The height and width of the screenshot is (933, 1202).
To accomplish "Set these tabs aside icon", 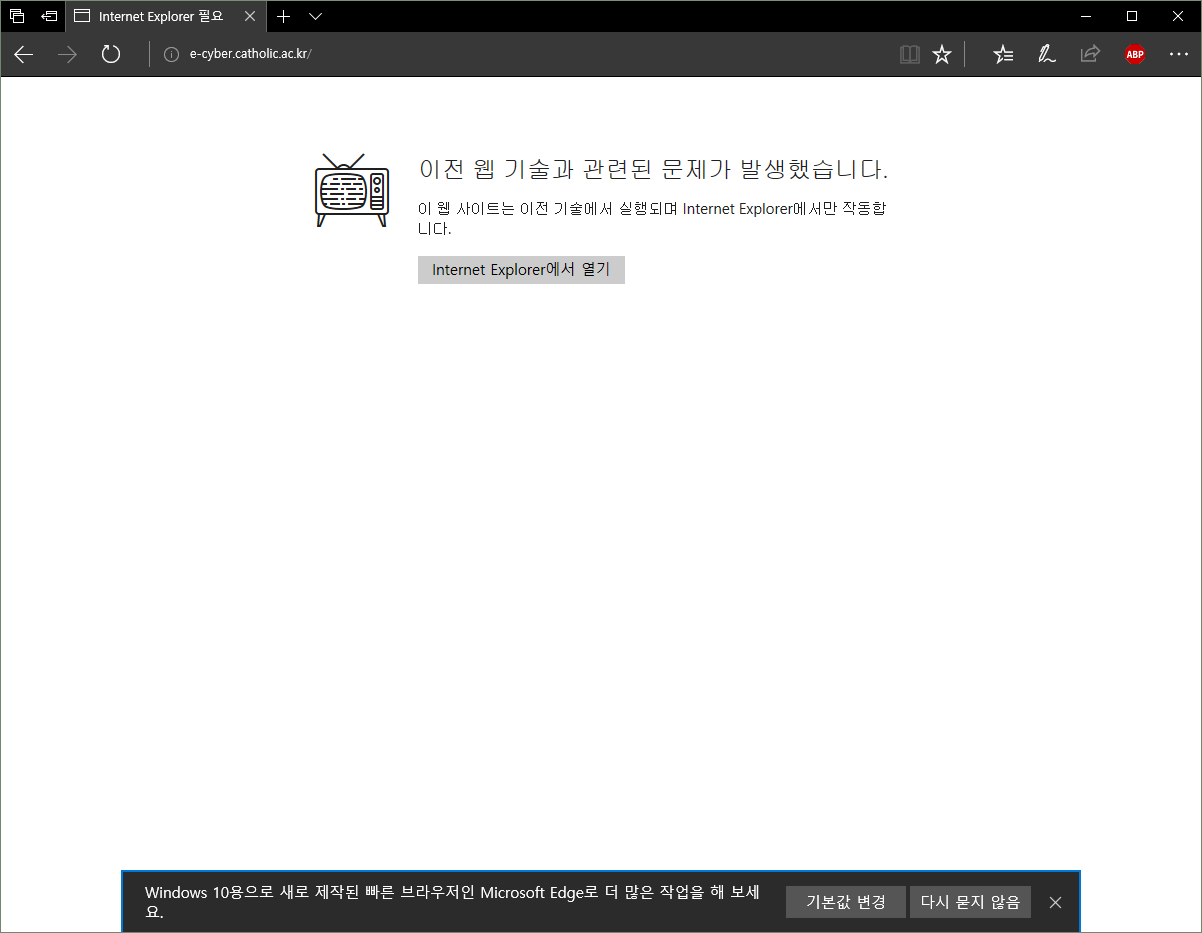I will click(49, 16).
